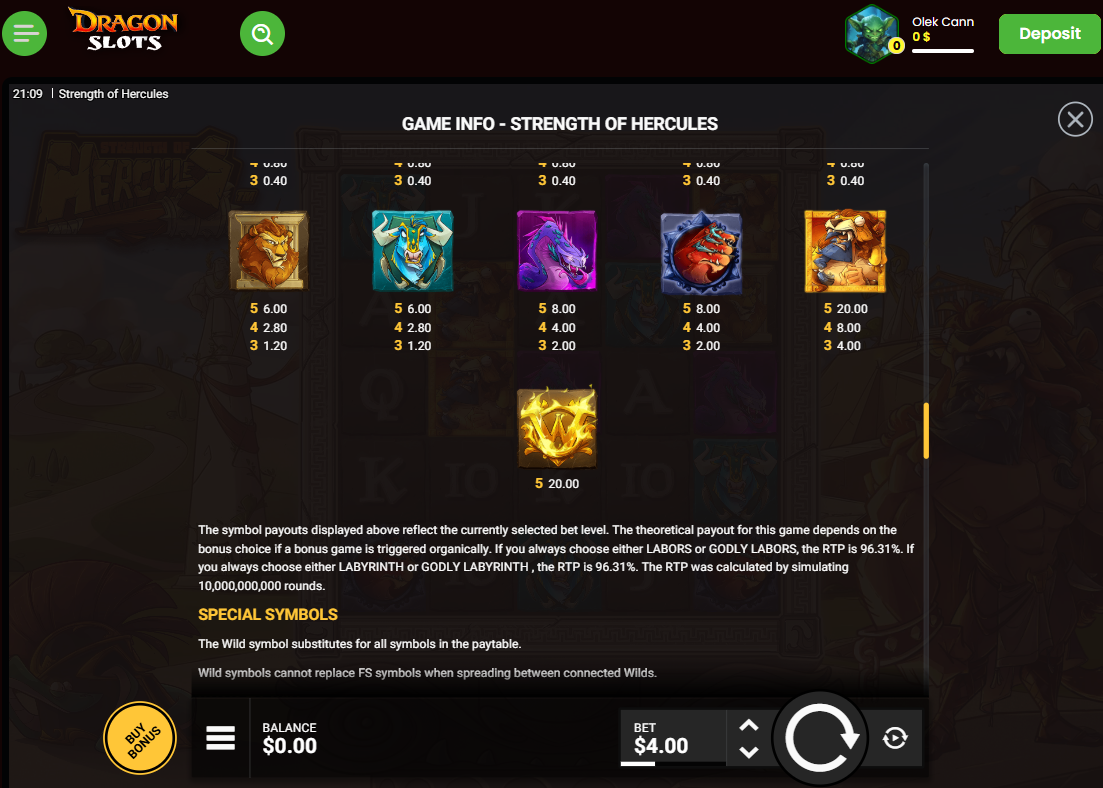Spin the reels with the circular arrow
The image size is (1103, 788).
pyautogui.click(x=821, y=738)
